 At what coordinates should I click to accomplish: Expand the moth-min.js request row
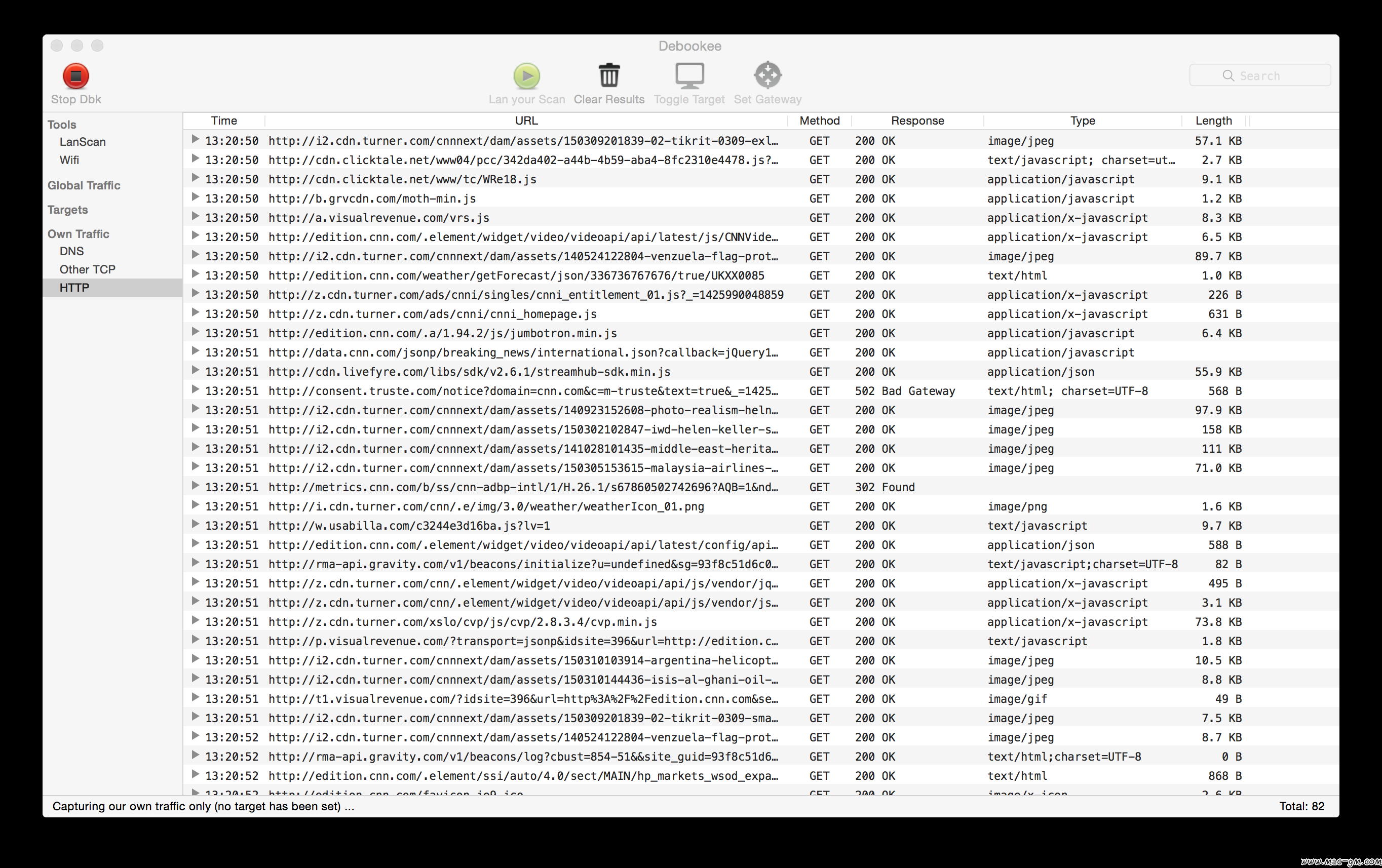pyautogui.click(x=195, y=198)
